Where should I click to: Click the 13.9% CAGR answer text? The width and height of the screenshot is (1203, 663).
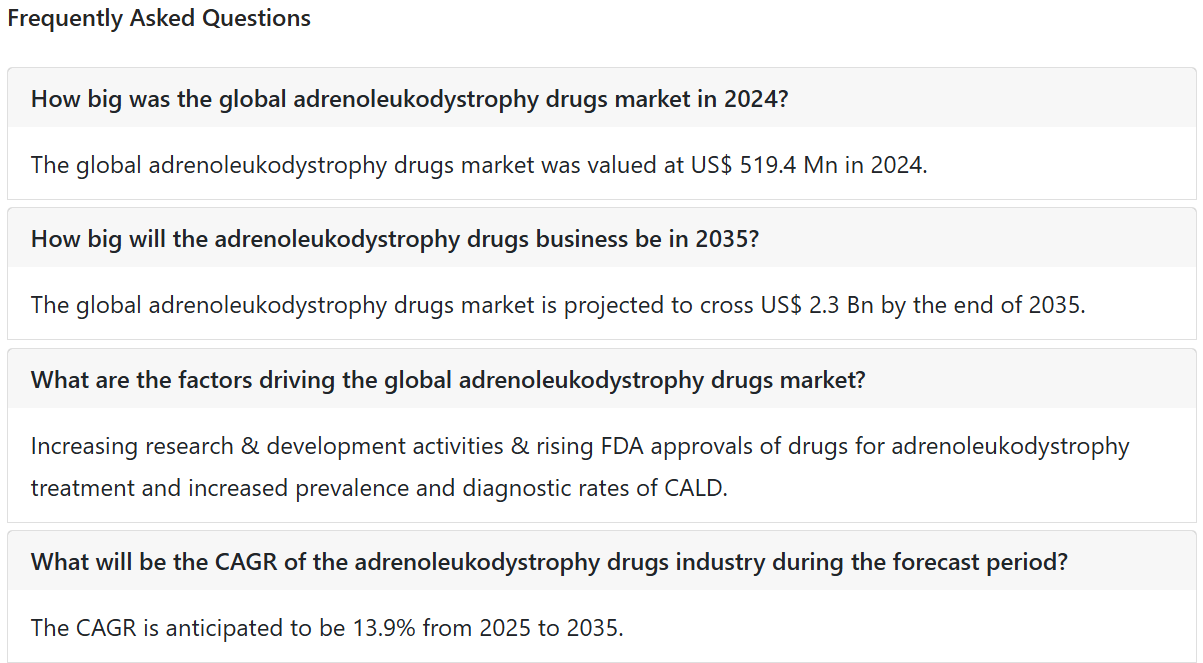pos(327,629)
